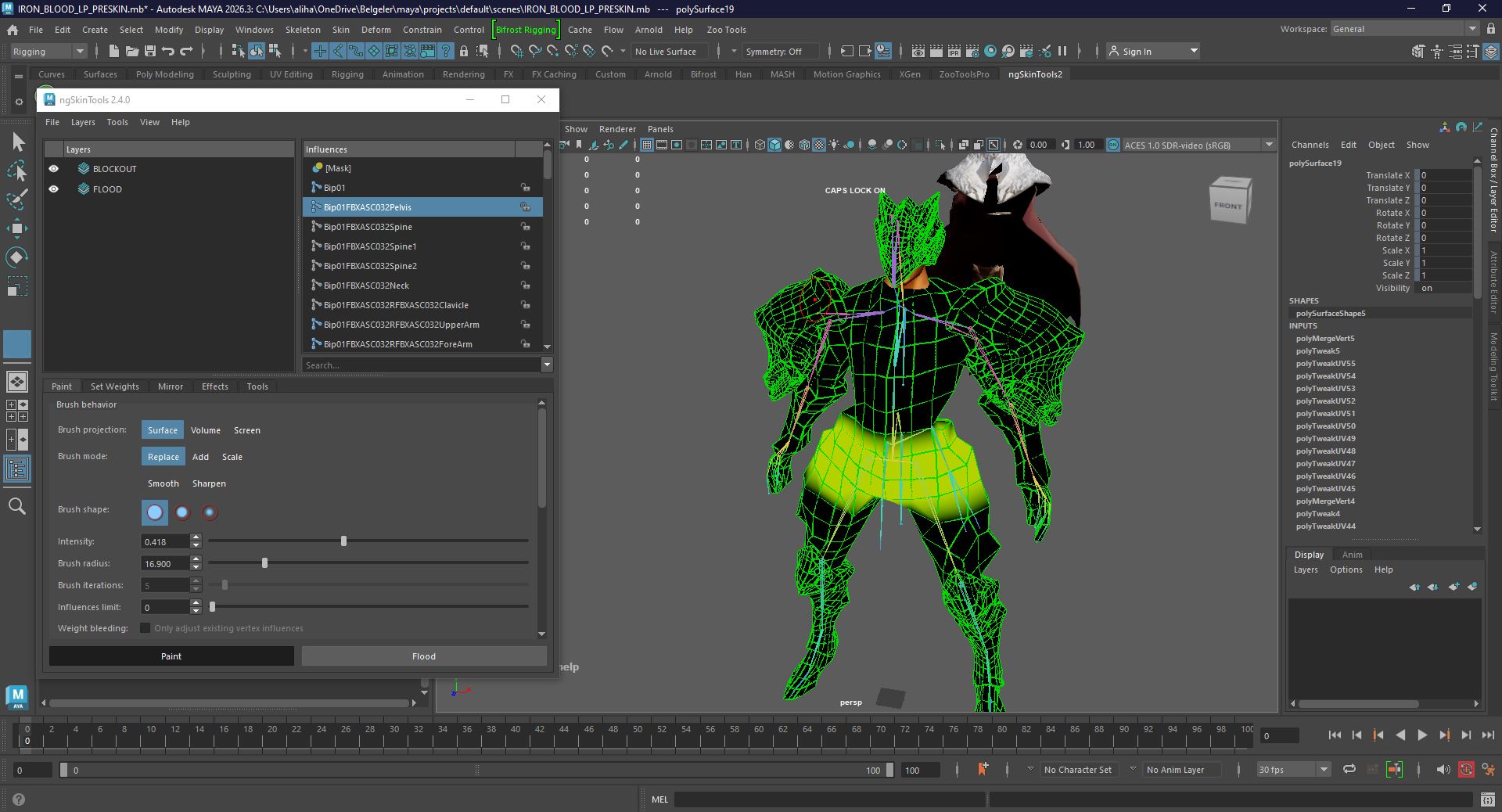Pick the Rotate tool in toolbox
This screenshot has height=812, width=1502.
[x=17, y=257]
